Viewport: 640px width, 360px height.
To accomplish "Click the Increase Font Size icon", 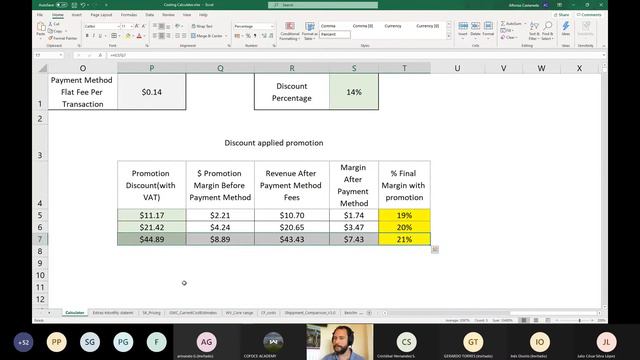I will 137,26.
